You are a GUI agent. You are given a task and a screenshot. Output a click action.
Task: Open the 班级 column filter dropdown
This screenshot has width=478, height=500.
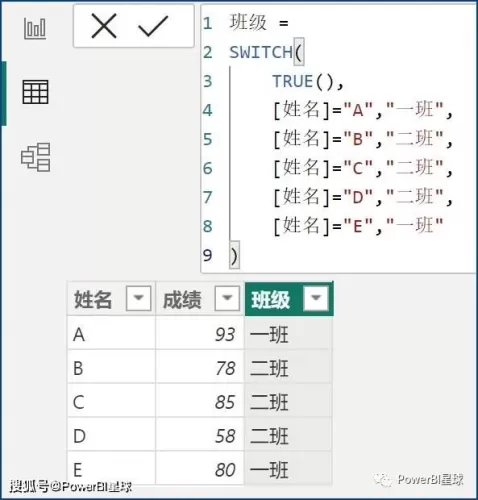point(316,298)
